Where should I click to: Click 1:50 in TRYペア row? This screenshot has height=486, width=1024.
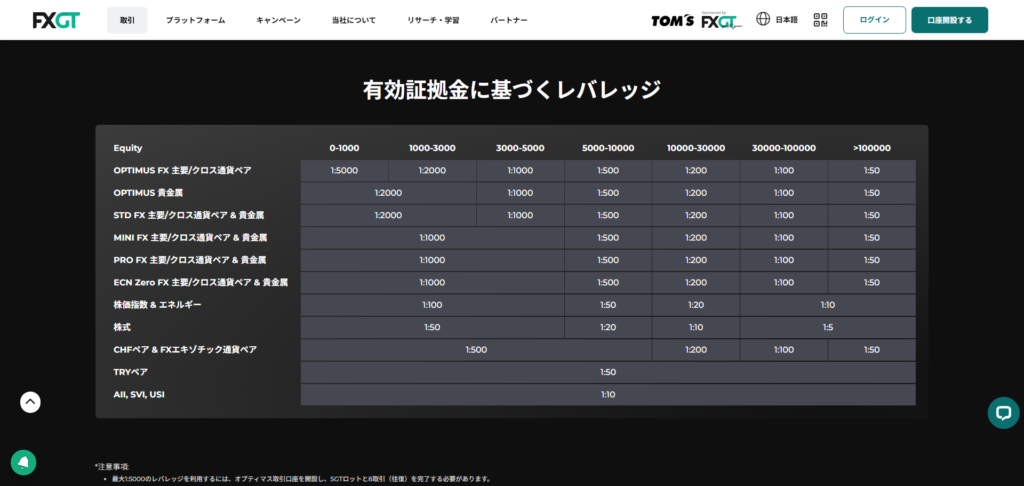608,372
